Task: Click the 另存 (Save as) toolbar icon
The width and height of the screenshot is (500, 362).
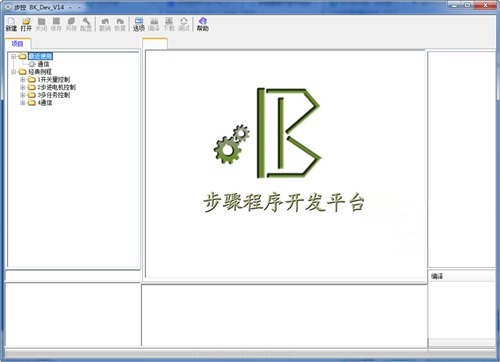Action: coord(71,24)
